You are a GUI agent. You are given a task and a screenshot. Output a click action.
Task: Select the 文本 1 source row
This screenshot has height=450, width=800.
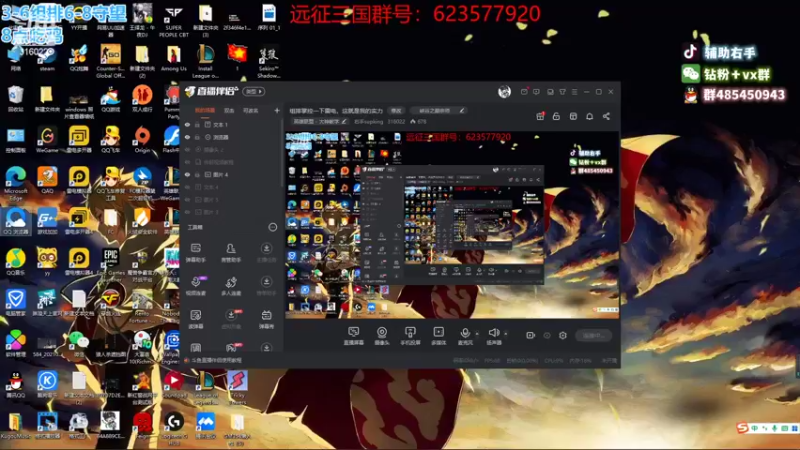point(232,124)
